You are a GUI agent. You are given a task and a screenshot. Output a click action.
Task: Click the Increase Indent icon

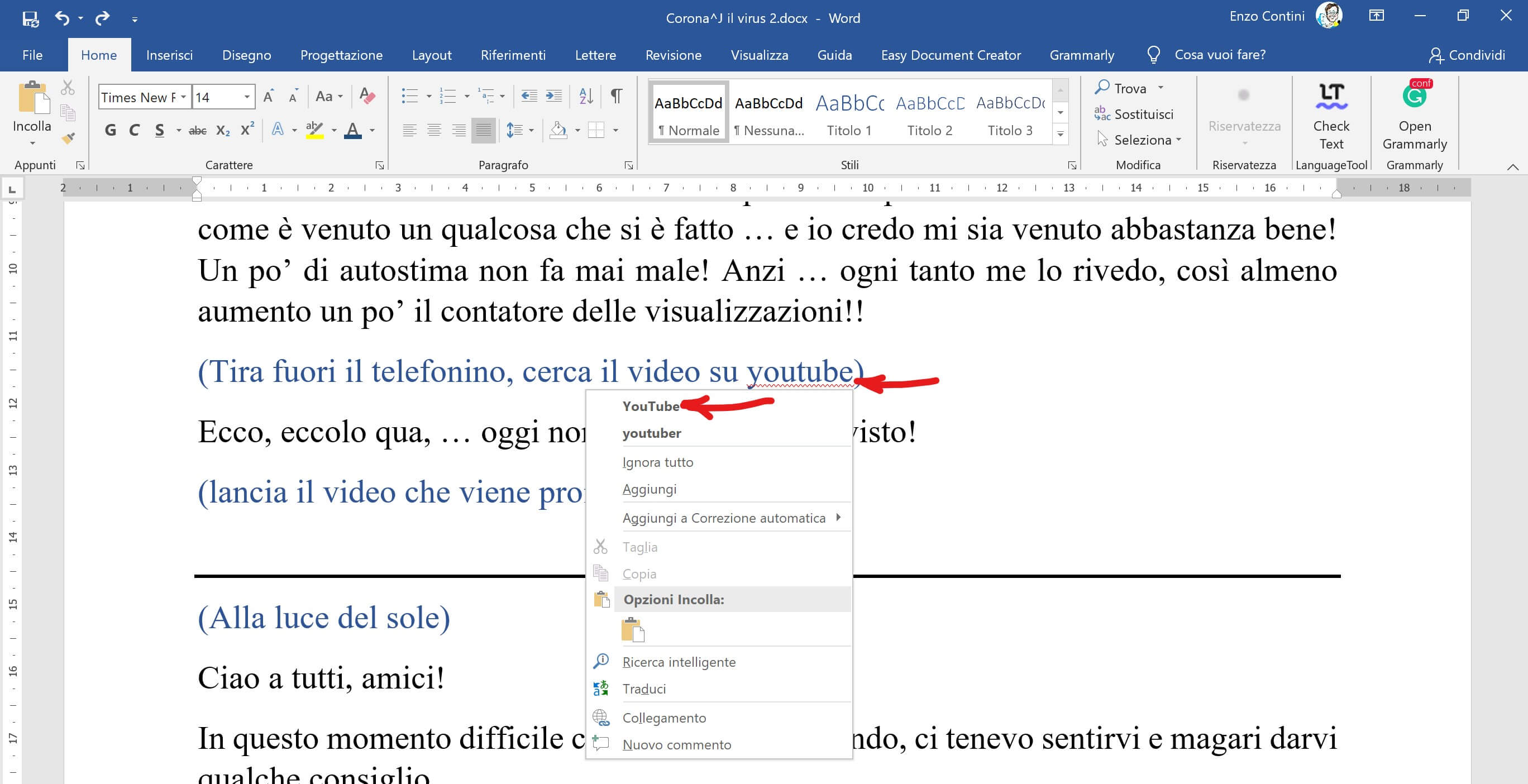pyautogui.click(x=553, y=96)
